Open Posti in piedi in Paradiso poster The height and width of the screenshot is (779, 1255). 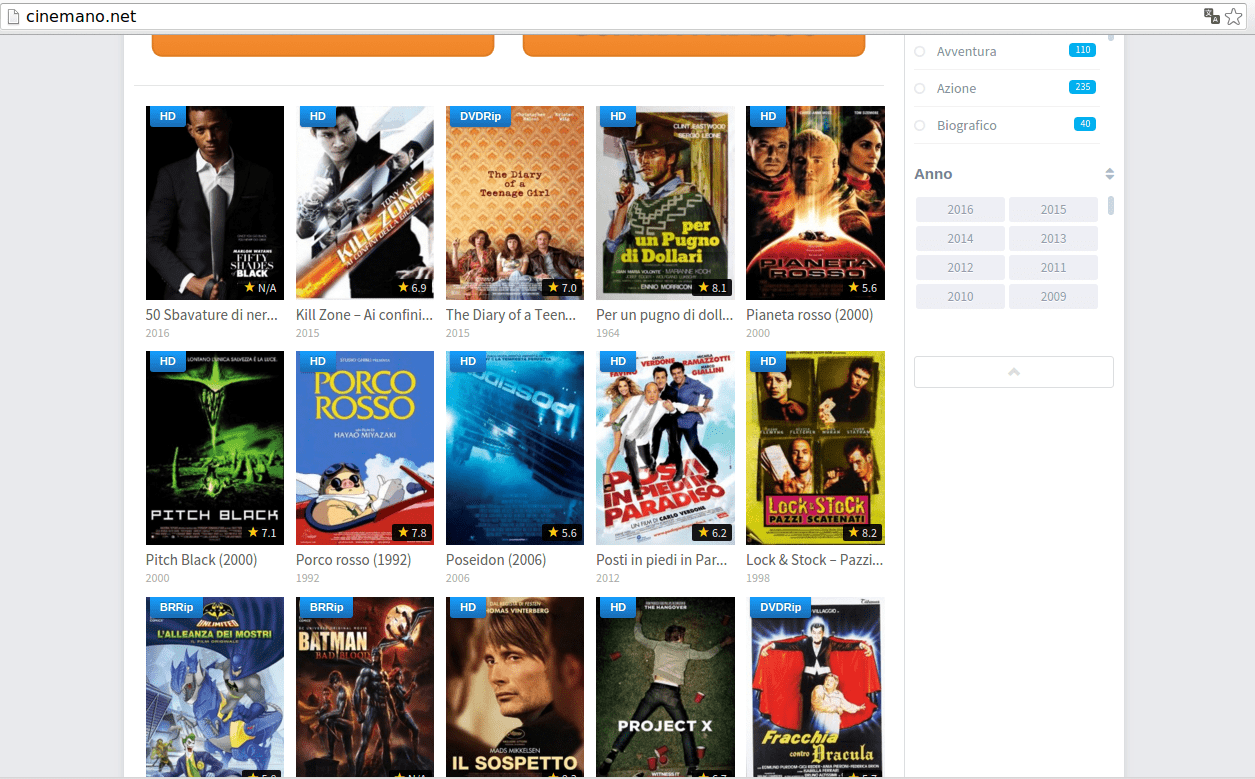665,448
